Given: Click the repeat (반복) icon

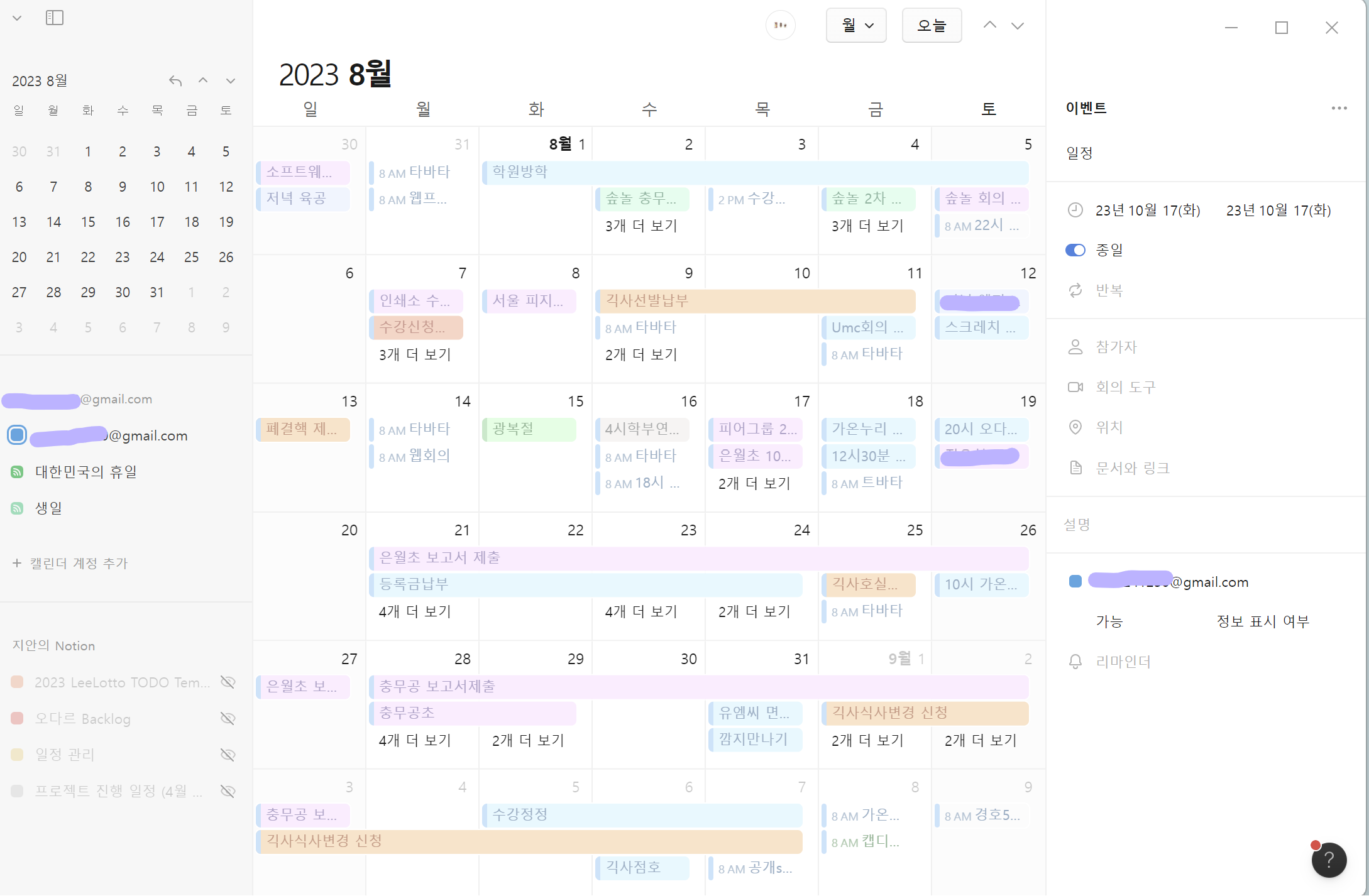Looking at the screenshot, I should [x=1075, y=290].
